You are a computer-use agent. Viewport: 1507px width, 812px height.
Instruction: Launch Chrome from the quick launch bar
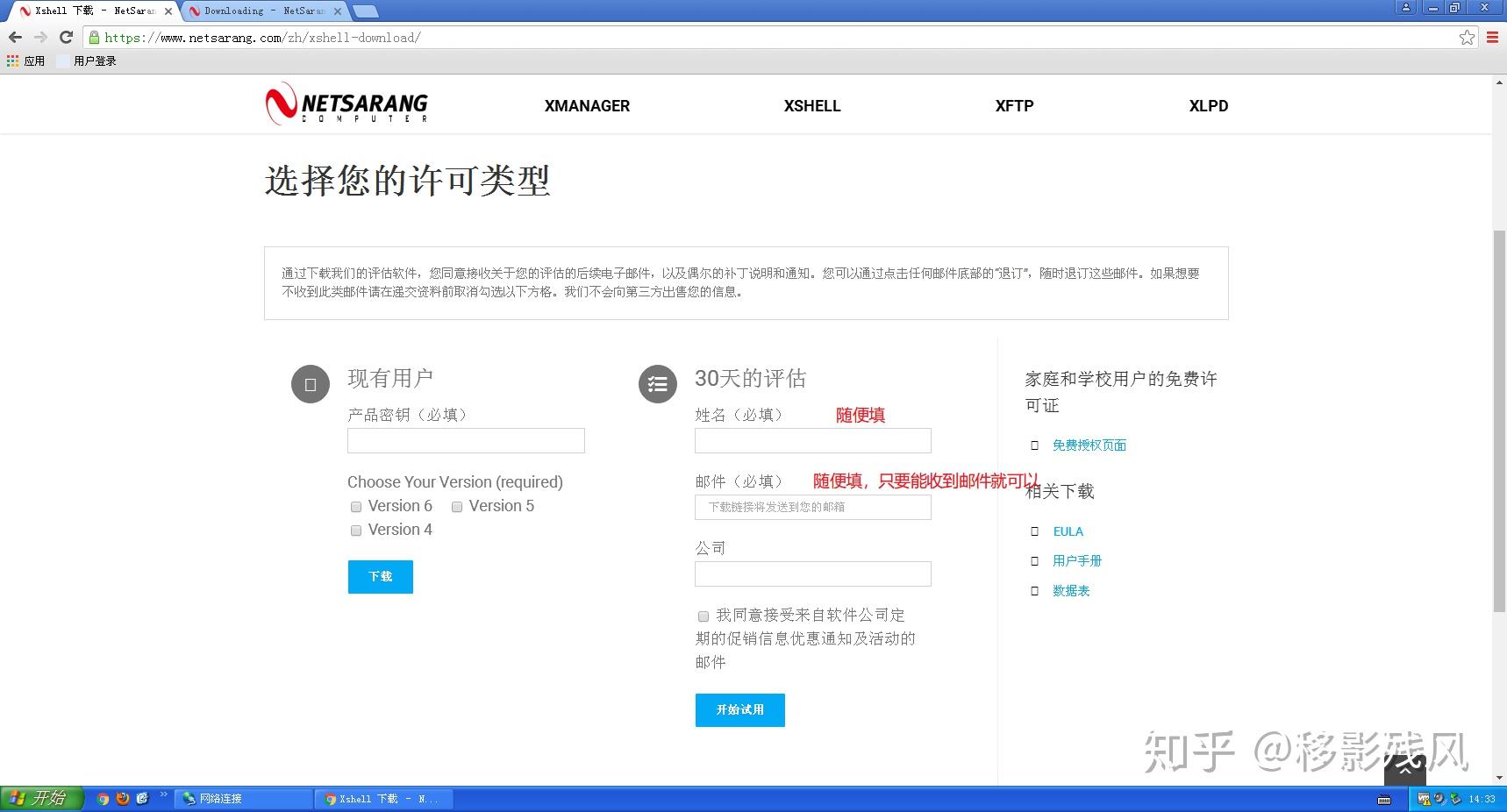(x=103, y=799)
